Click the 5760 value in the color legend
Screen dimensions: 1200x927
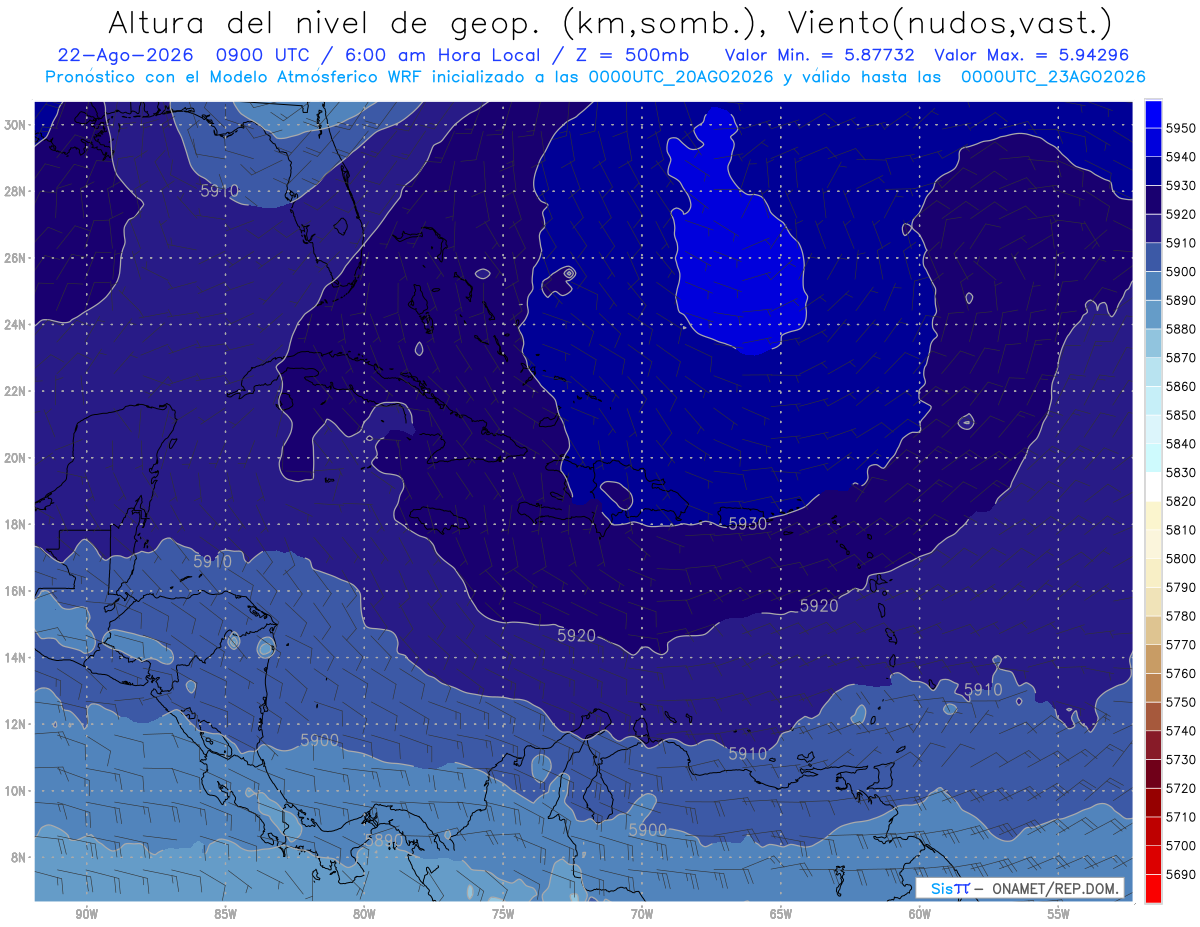(1180, 673)
